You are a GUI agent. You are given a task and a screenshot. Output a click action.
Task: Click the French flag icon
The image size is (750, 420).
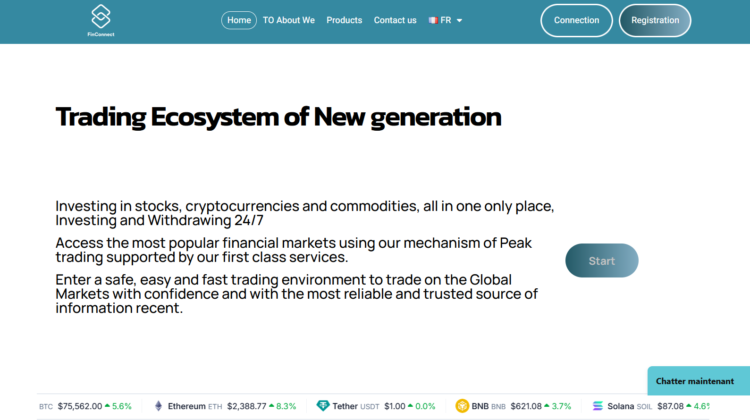click(x=432, y=20)
